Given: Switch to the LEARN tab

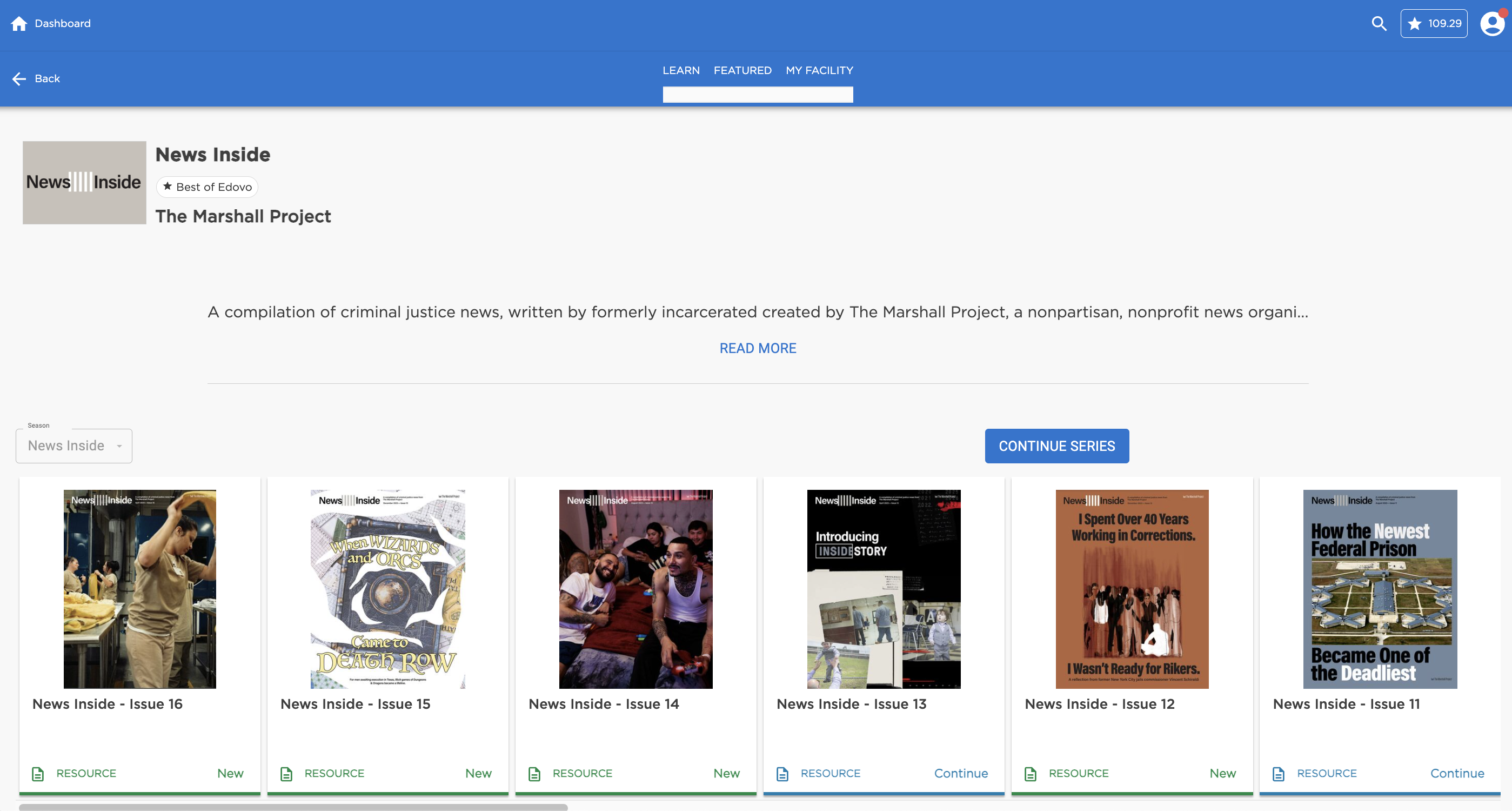Looking at the screenshot, I should (681, 70).
